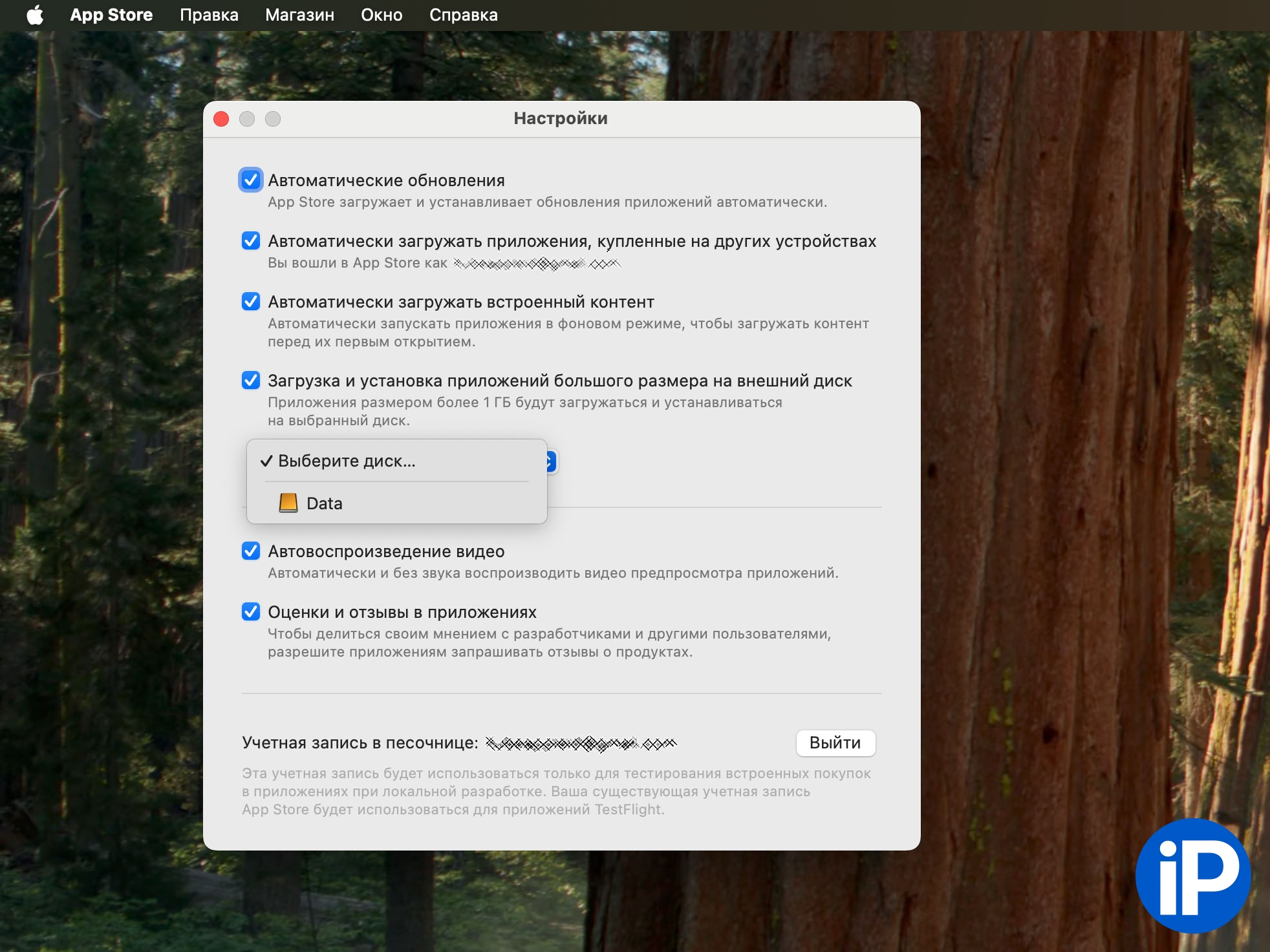
Task: Turn off Автовоспроизведение видео checkbox
Action: [x=251, y=551]
